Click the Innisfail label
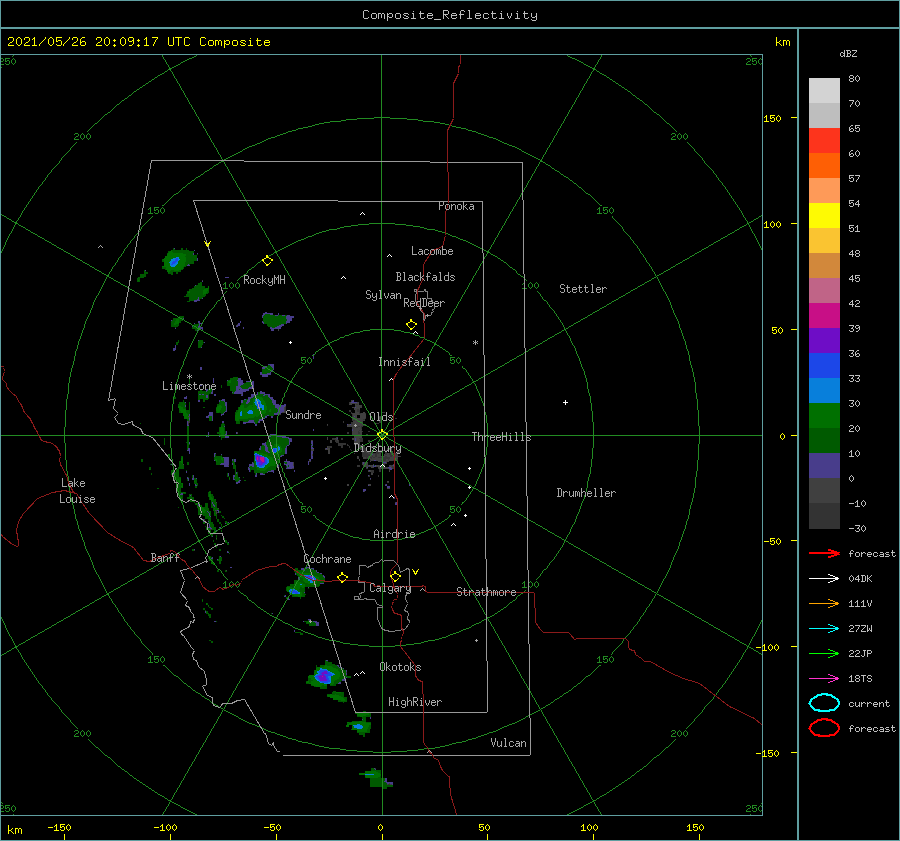Screen dimensions: 900x841 [404, 362]
